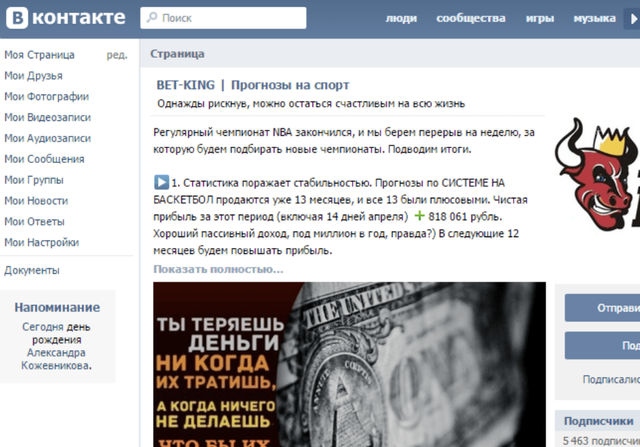Open the сообщества header menu item
This screenshot has height=447, width=640.
[x=471, y=18]
